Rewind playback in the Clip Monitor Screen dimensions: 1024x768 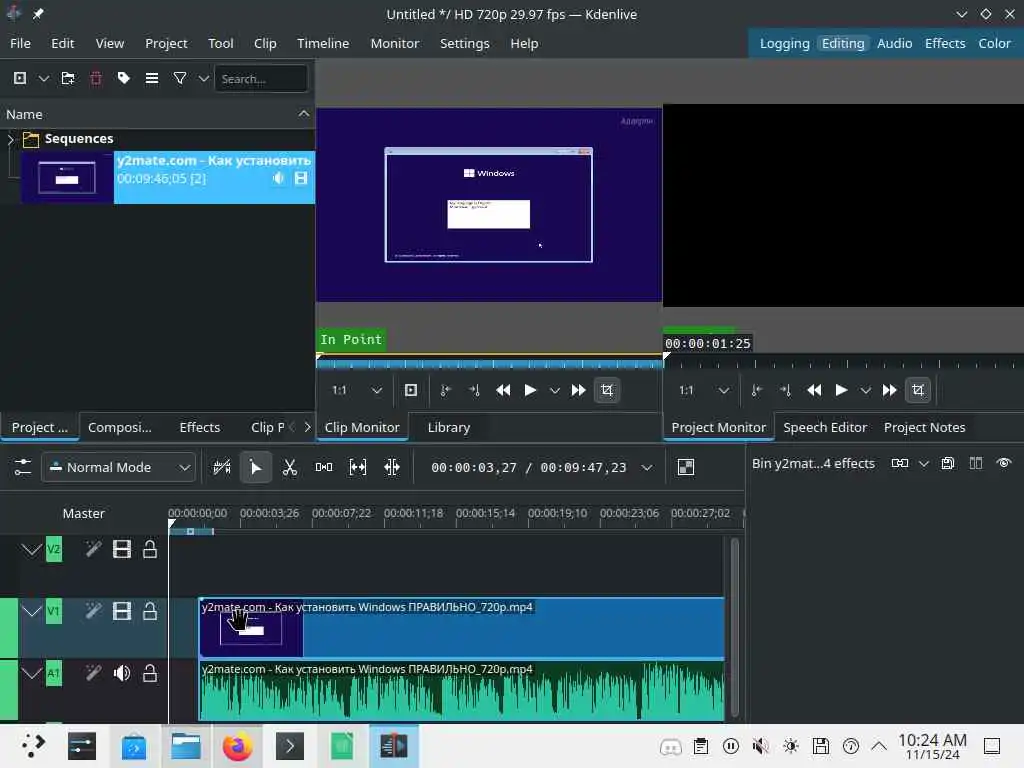(503, 391)
